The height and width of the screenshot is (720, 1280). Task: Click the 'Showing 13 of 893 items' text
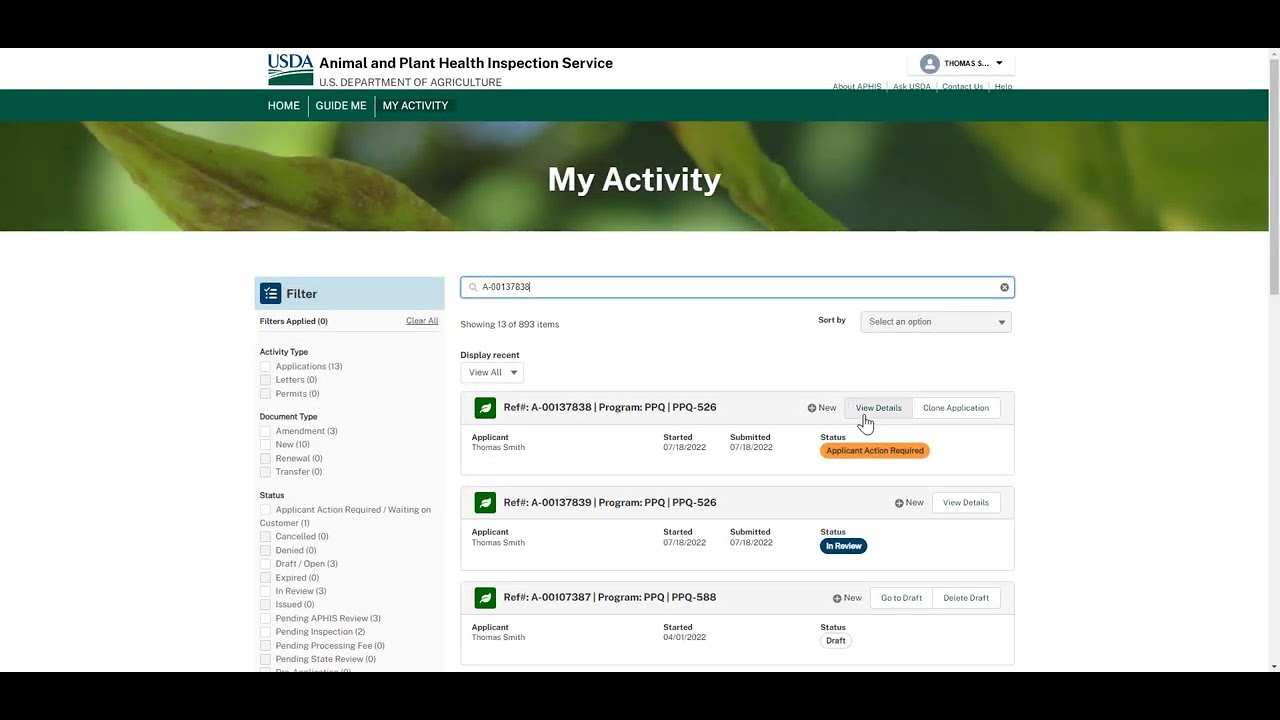coord(510,325)
